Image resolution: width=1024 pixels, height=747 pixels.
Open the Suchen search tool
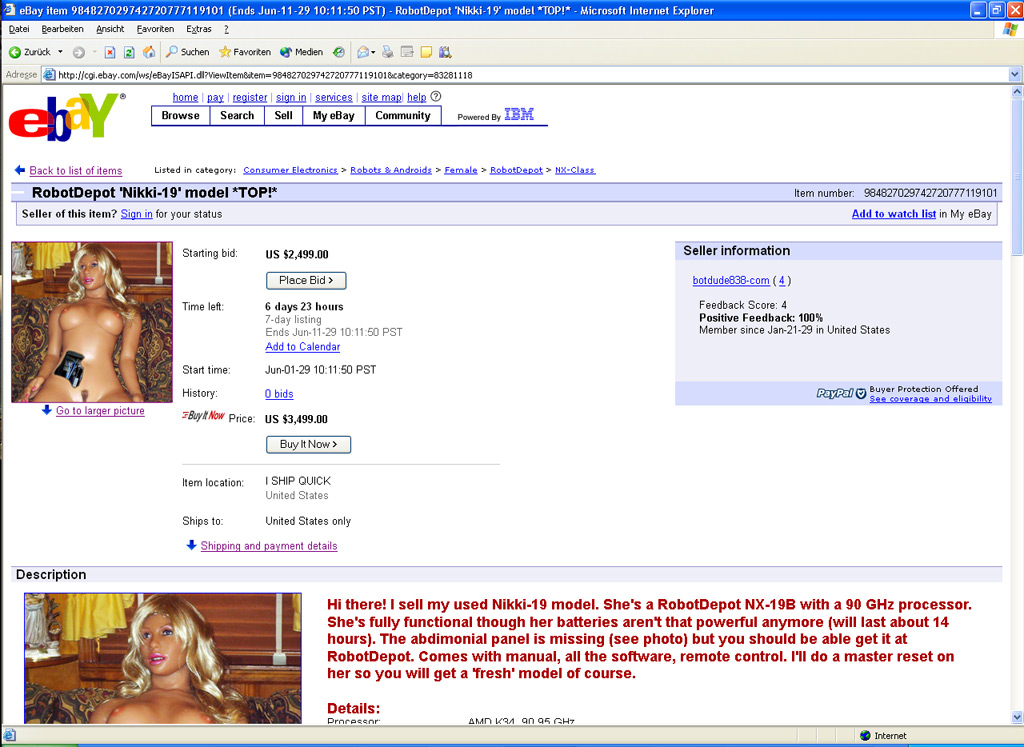(188, 52)
